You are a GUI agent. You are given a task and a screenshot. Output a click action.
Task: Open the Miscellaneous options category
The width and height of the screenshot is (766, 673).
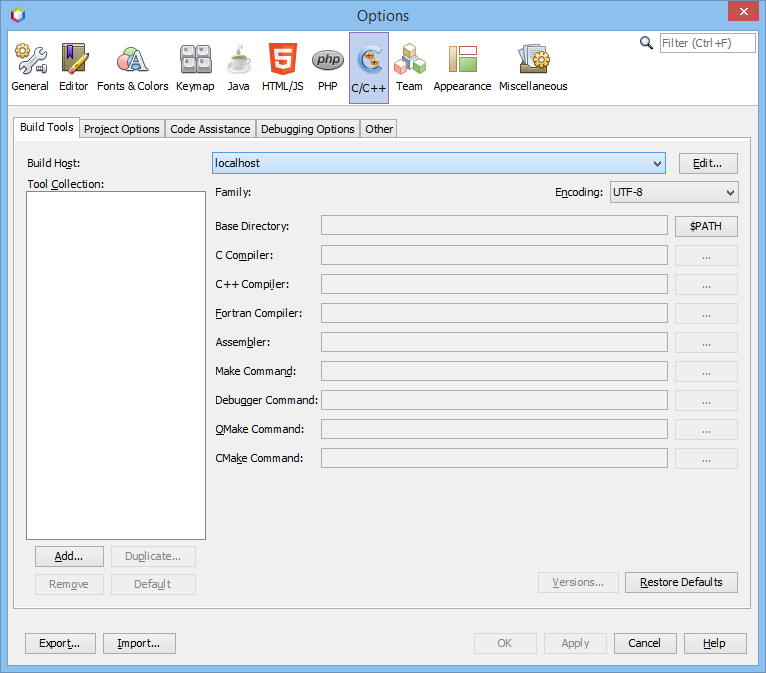533,67
